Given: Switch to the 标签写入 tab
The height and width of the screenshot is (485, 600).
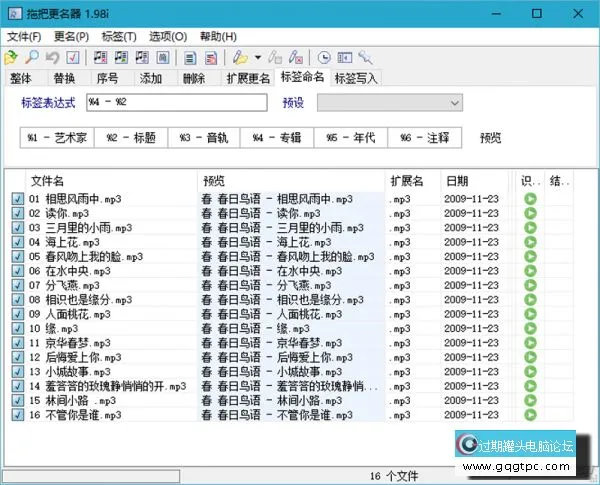Looking at the screenshot, I should click(356, 78).
